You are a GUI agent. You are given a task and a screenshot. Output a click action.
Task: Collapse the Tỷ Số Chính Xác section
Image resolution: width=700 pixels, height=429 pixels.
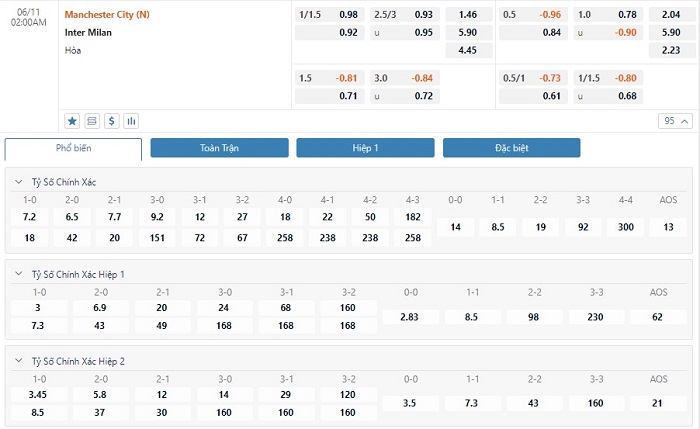pos(20,182)
